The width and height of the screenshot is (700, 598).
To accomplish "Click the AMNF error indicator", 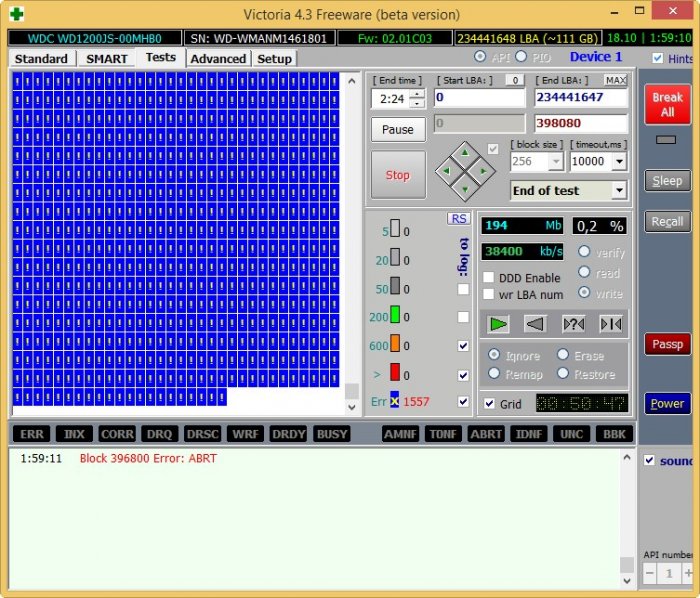I will coord(400,434).
